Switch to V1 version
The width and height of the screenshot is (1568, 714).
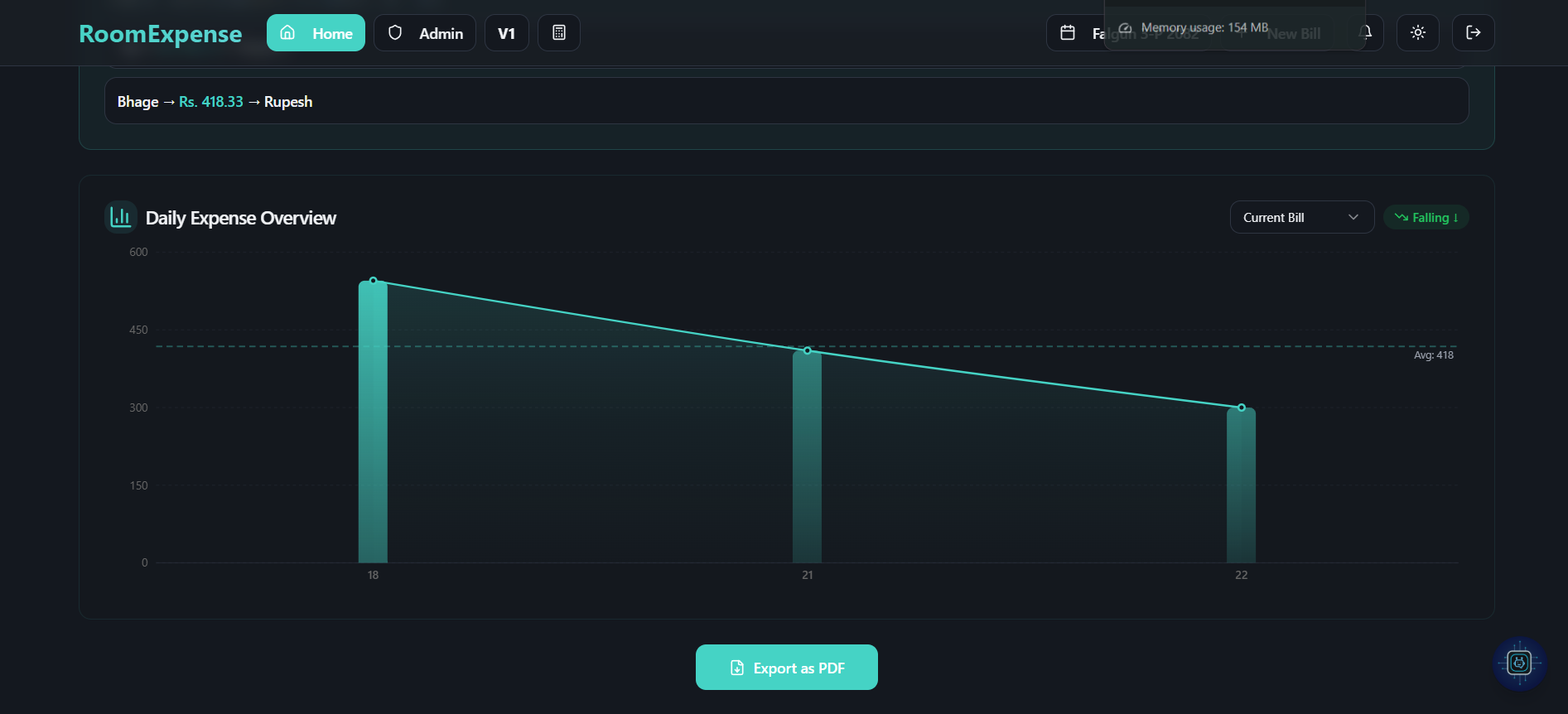point(506,33)
